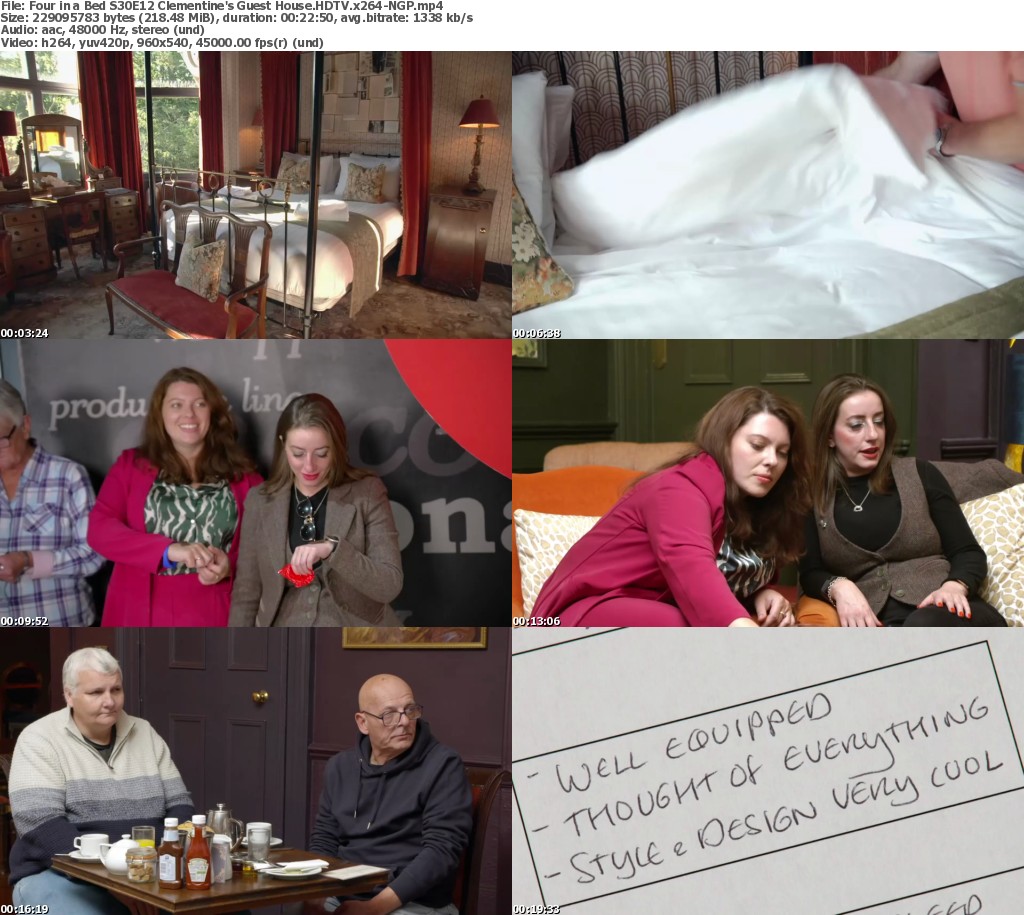Screen dimensions: 1024x915
Task: Select the white duvet thumbnail
Action: [768, 195]
